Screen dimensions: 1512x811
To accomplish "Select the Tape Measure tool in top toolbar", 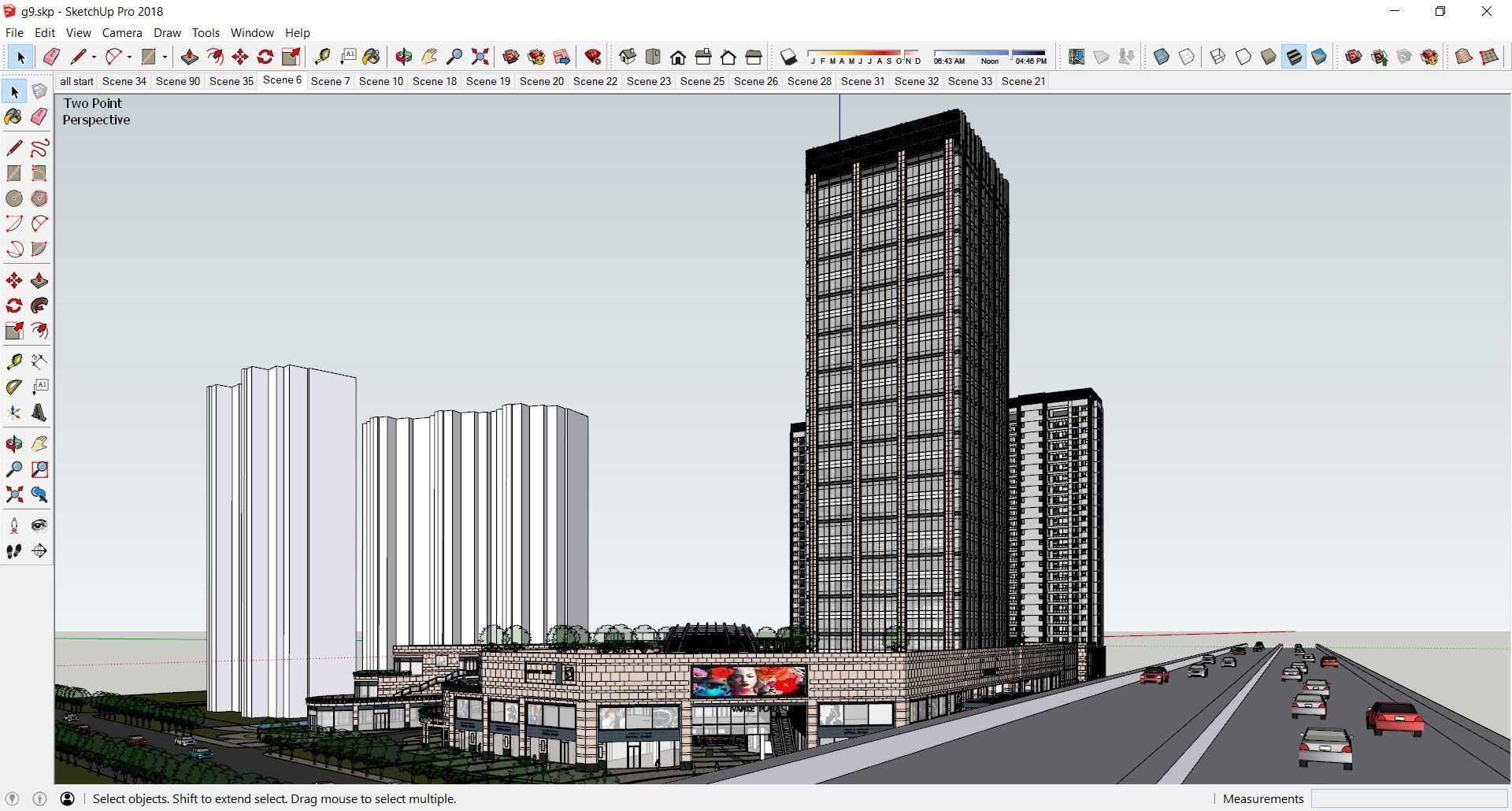I will pyautogui.click(x=322, y=57).
